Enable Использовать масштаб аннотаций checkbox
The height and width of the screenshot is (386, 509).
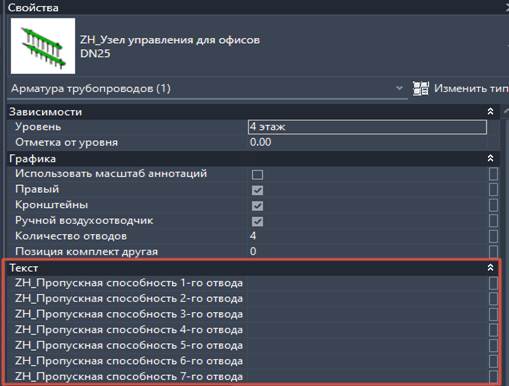(x=257, y=175)
